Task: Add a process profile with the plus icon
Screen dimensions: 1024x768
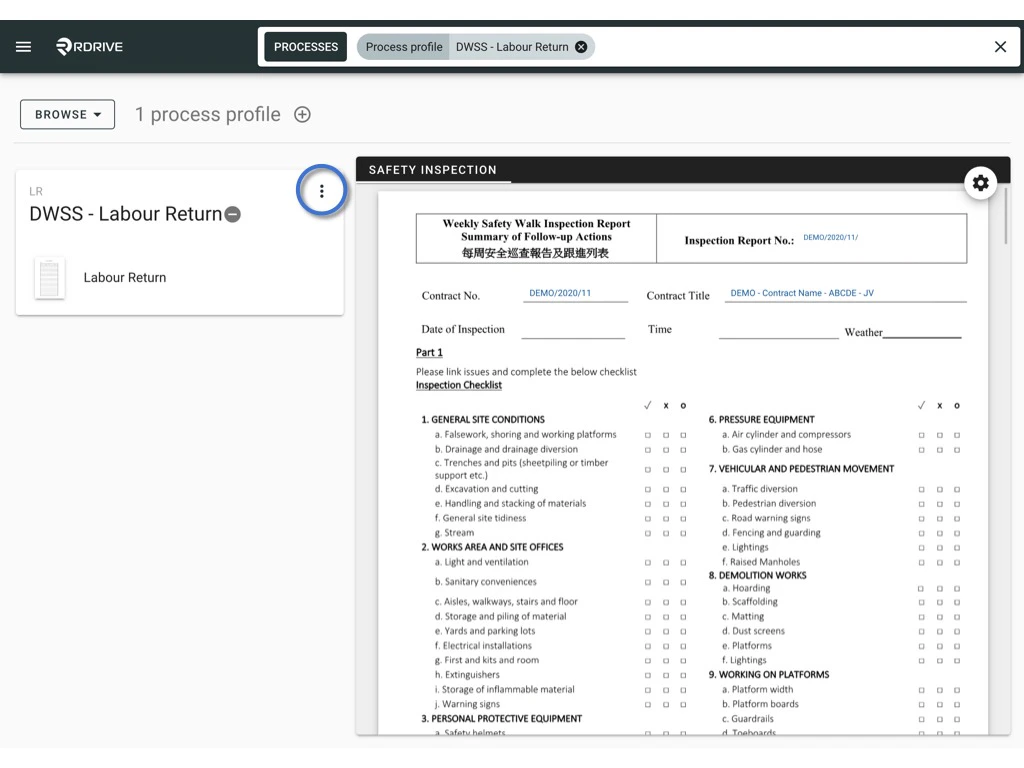Action: point(302,114)
